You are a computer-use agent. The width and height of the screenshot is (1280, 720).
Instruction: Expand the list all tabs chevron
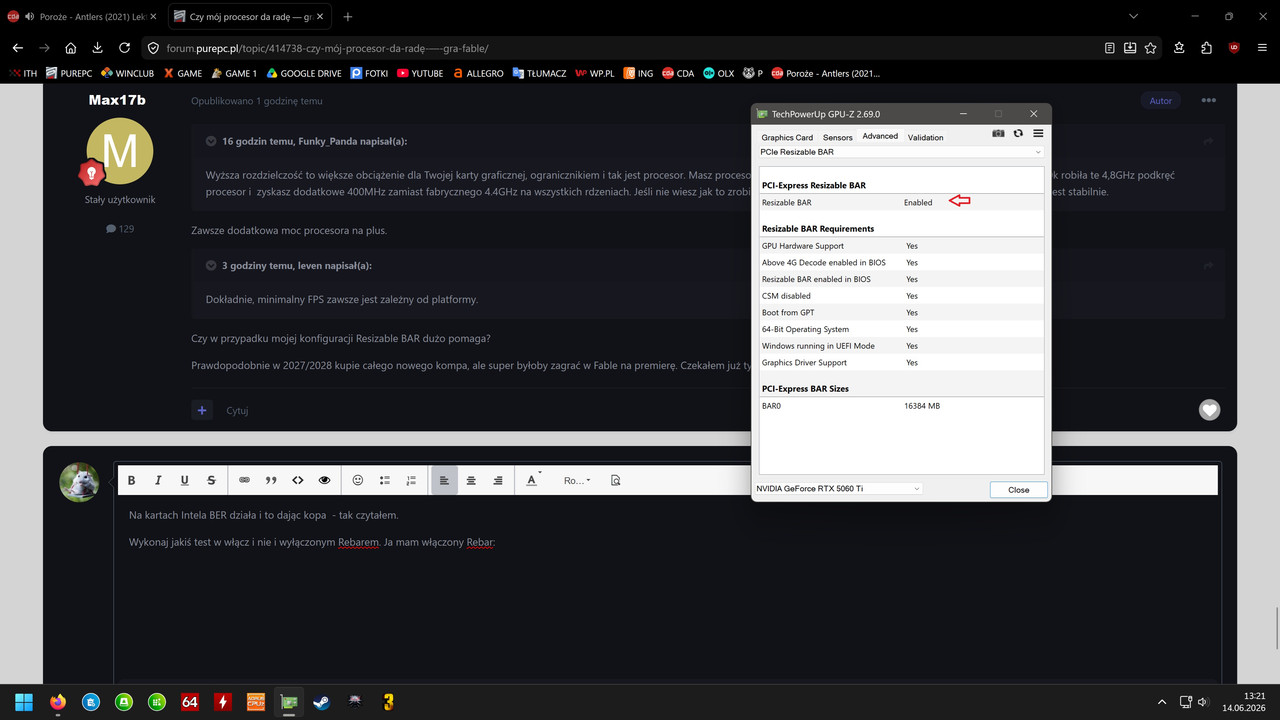pos(1133,17)
